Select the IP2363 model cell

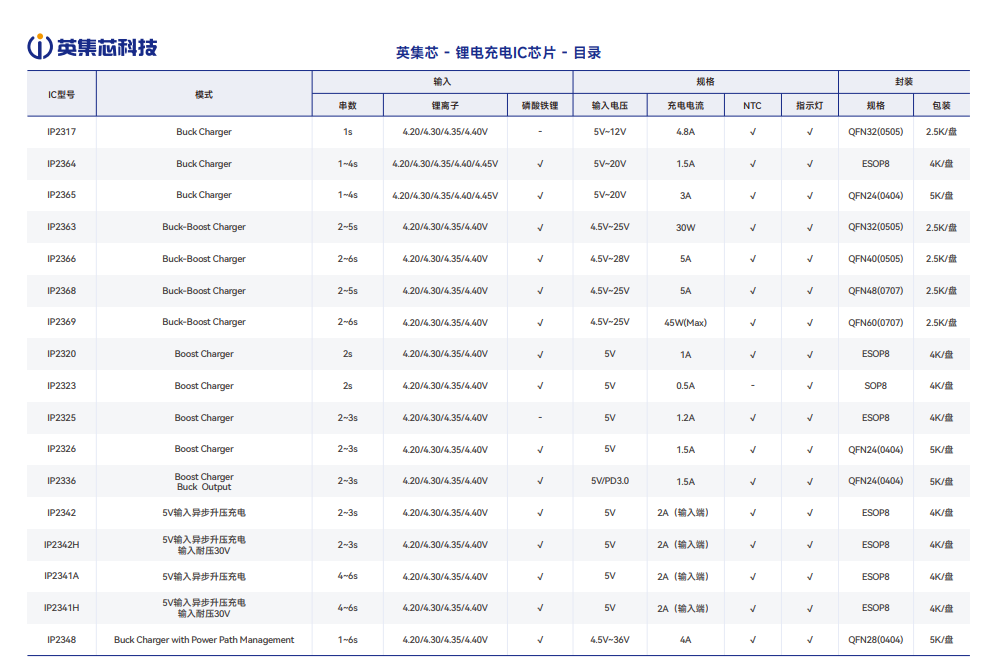coord(61,227)
